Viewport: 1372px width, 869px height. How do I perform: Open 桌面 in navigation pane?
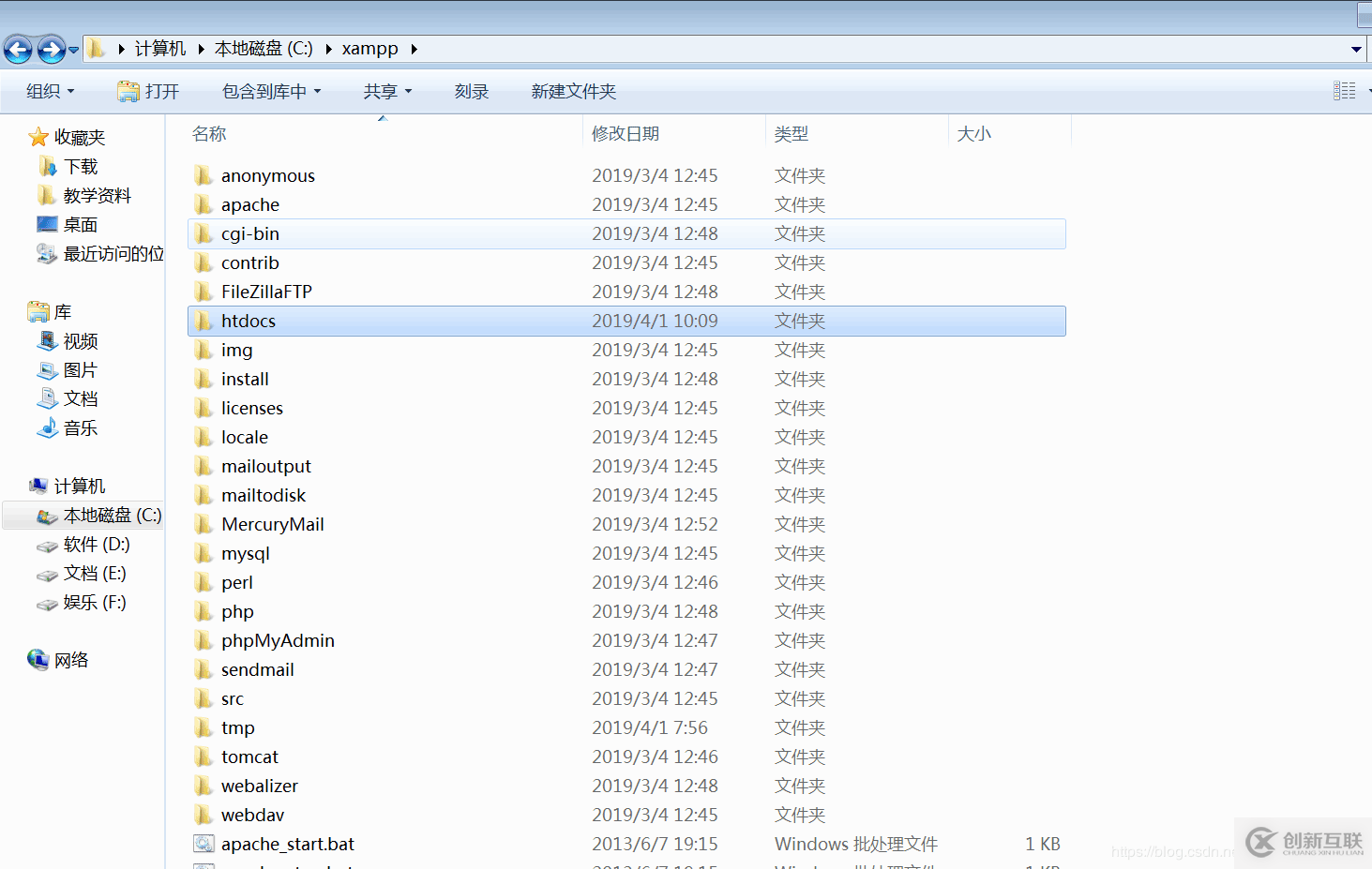[67, 224]
